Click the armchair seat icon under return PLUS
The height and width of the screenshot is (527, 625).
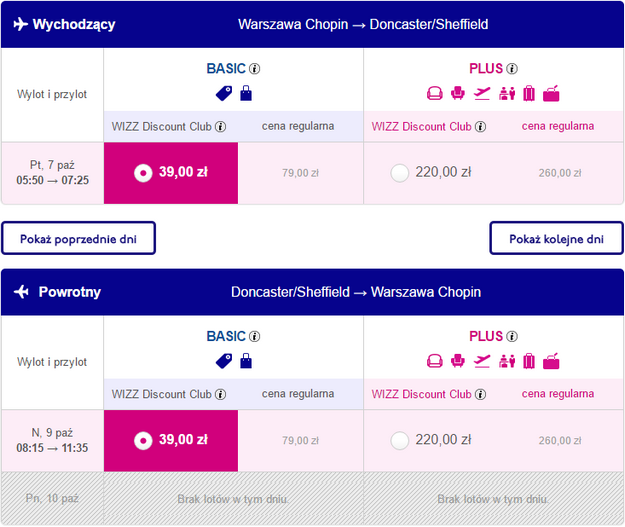point(459,361)
